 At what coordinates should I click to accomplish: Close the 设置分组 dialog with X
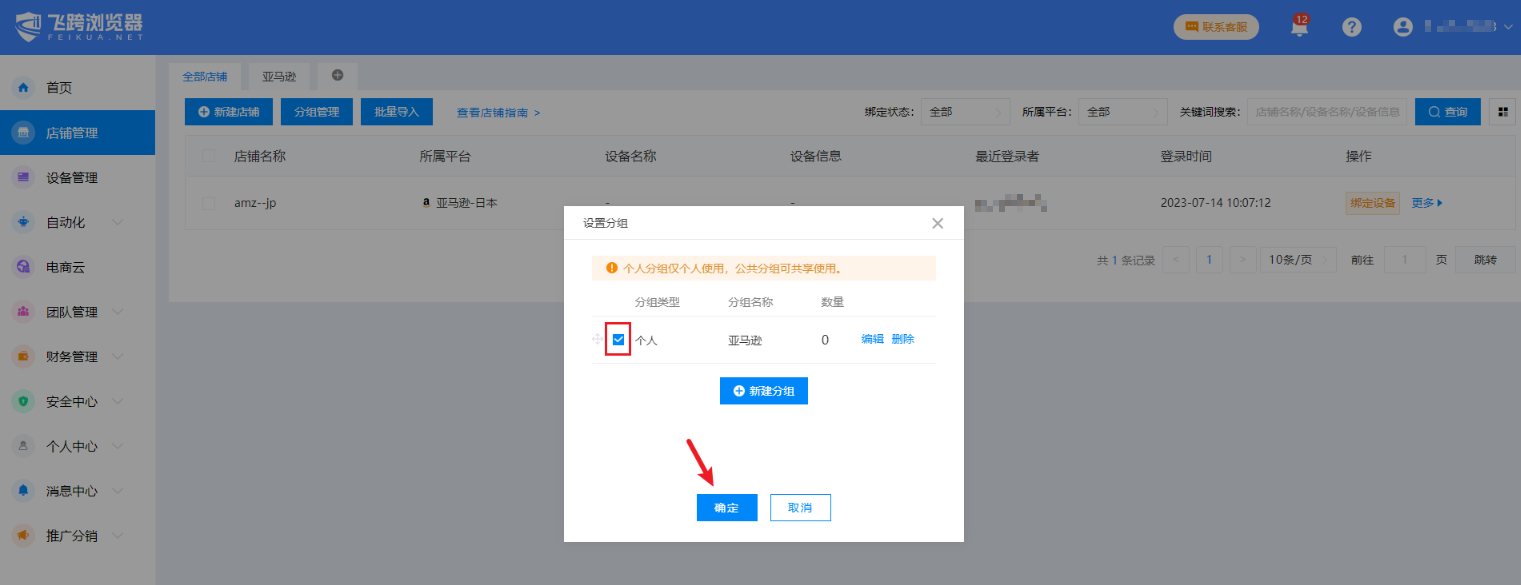[937, 223]
